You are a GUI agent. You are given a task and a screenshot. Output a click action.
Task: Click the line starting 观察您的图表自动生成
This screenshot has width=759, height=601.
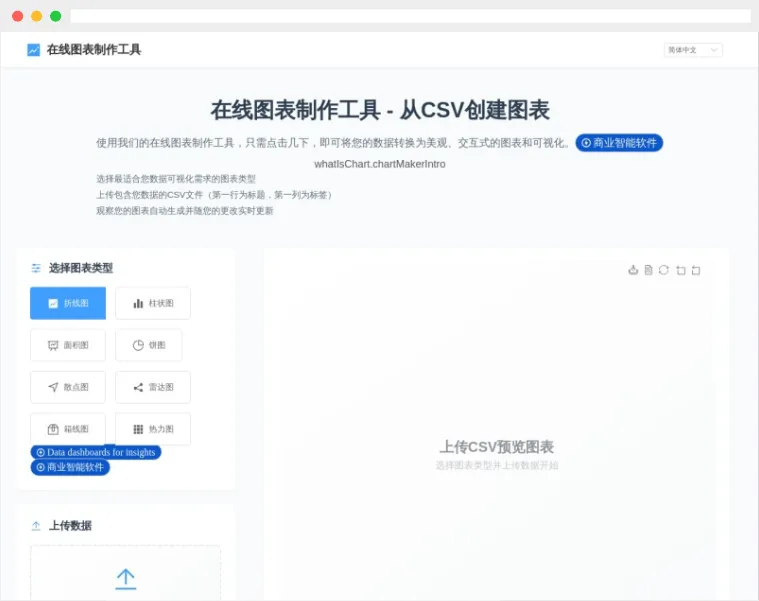tap(185, 210)
